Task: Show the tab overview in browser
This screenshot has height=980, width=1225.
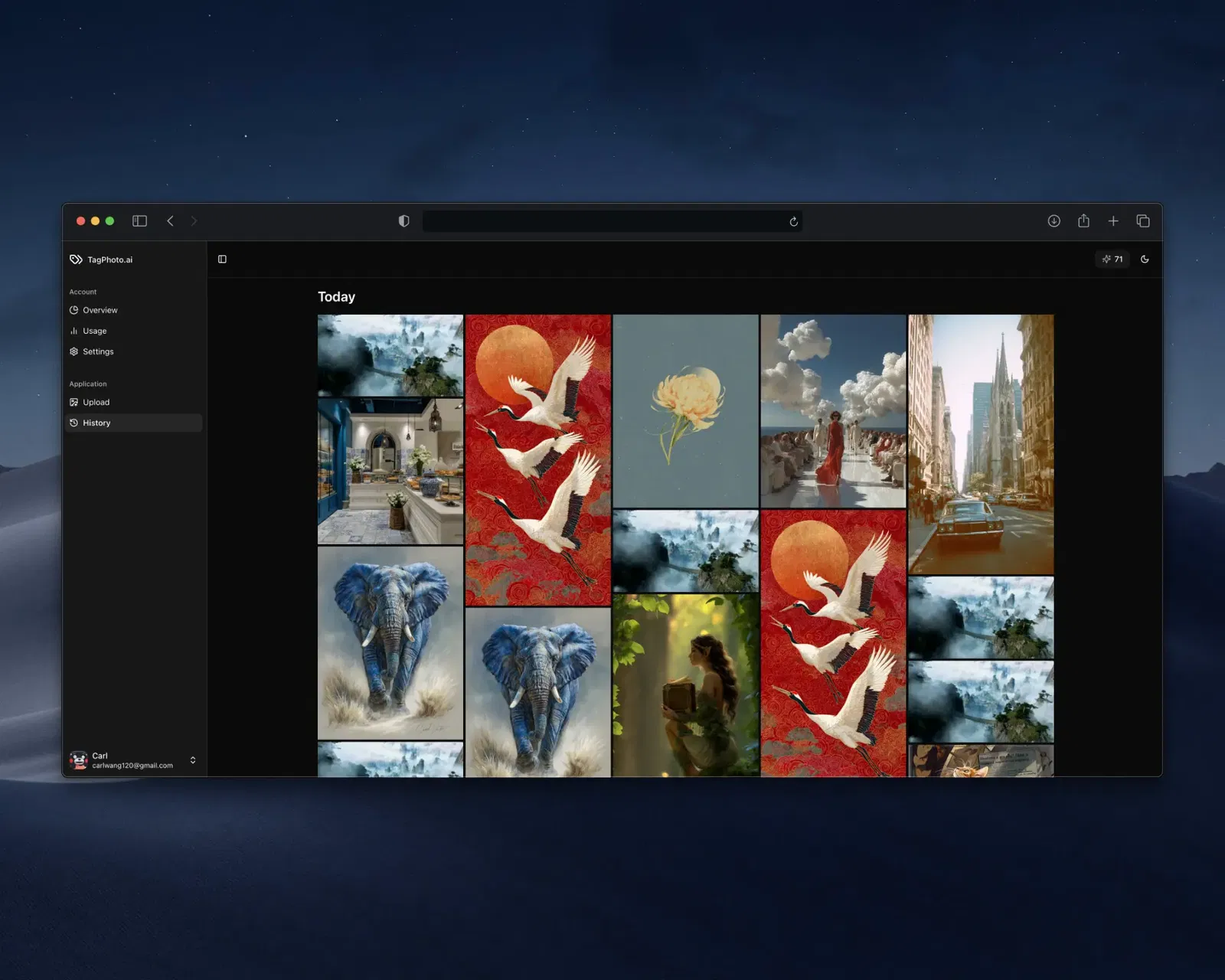Action: pyautogui.click(x=1143, y=221)
